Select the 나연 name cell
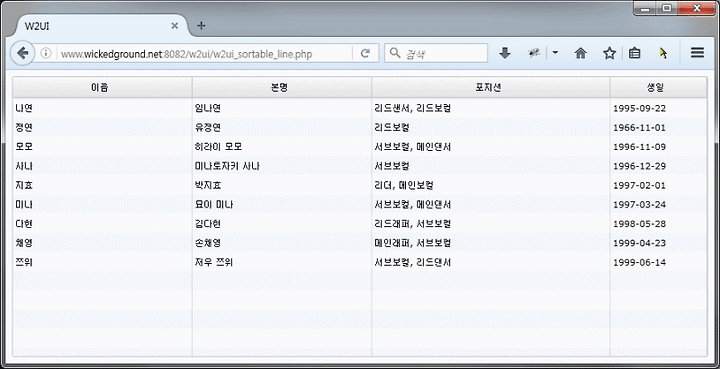This screenshot has width=720, height=369. click(x=102, y=108)
